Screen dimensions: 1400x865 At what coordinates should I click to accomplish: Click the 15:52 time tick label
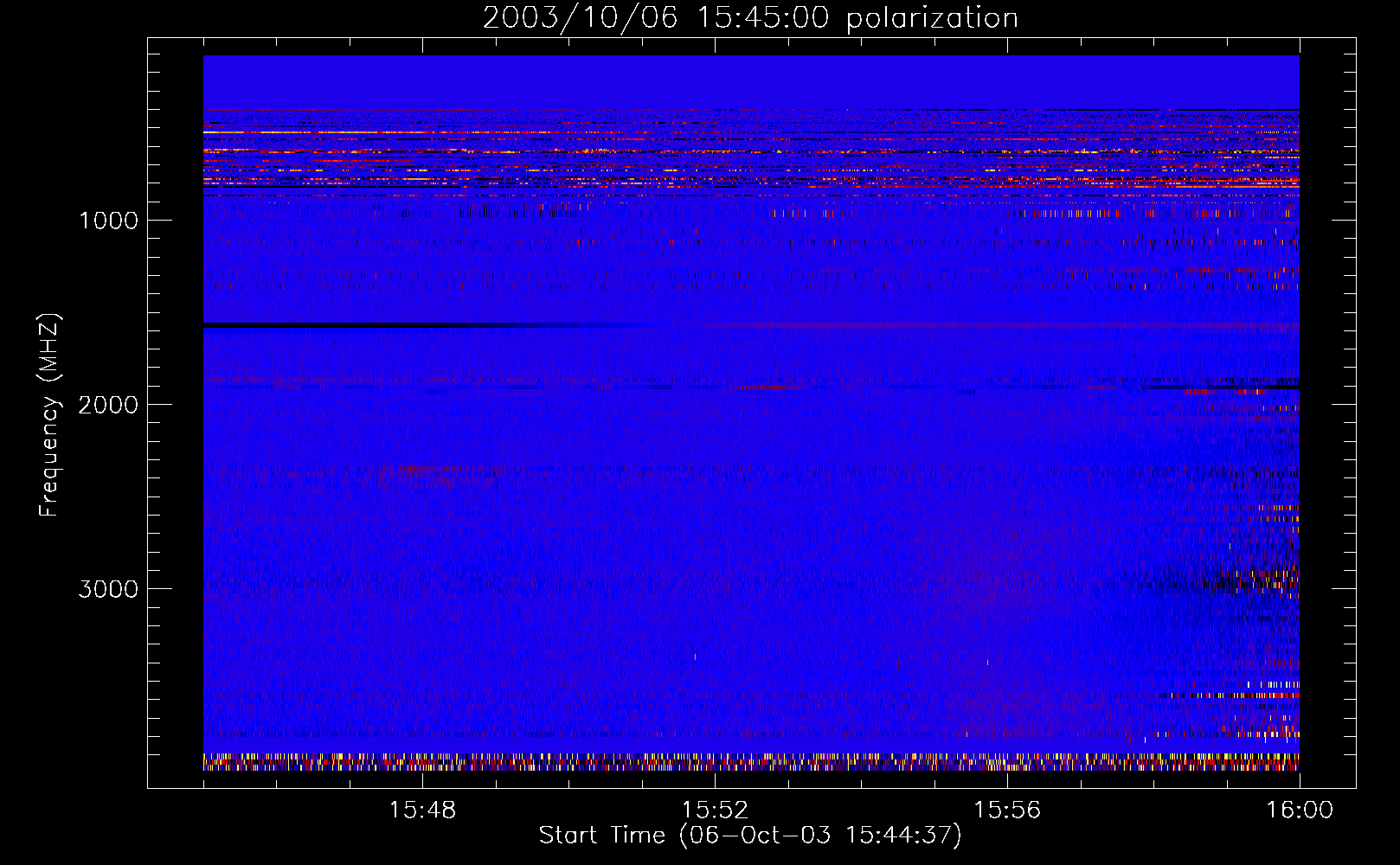[x=715, y=811]
